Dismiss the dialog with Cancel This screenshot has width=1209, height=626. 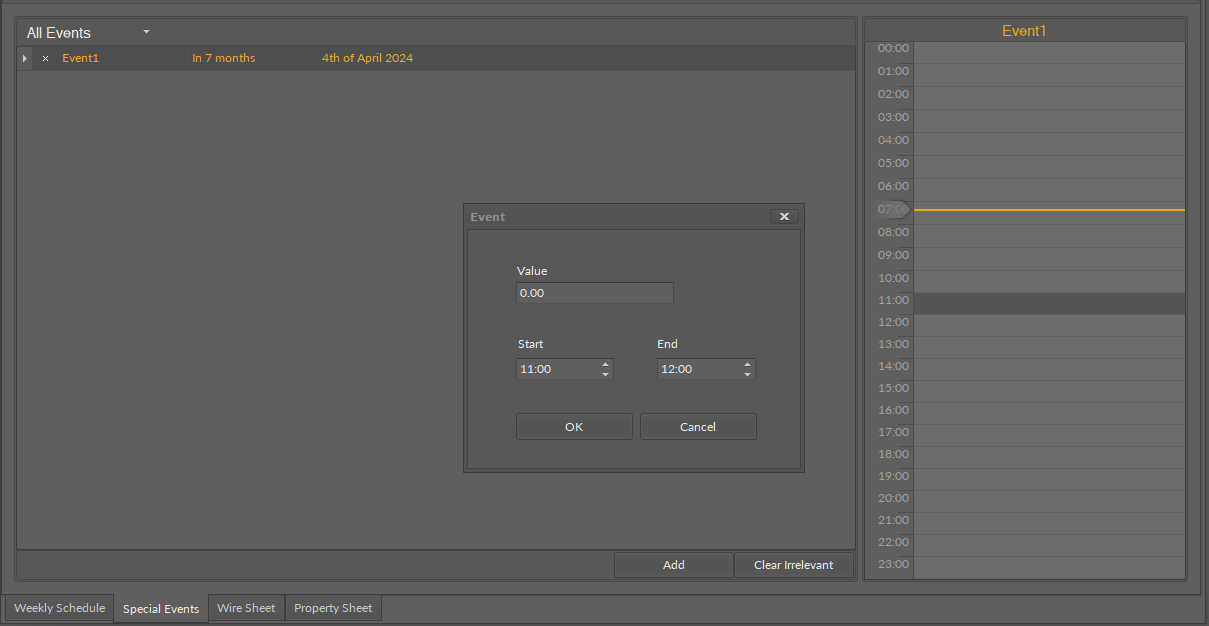[x=698, y=426]
